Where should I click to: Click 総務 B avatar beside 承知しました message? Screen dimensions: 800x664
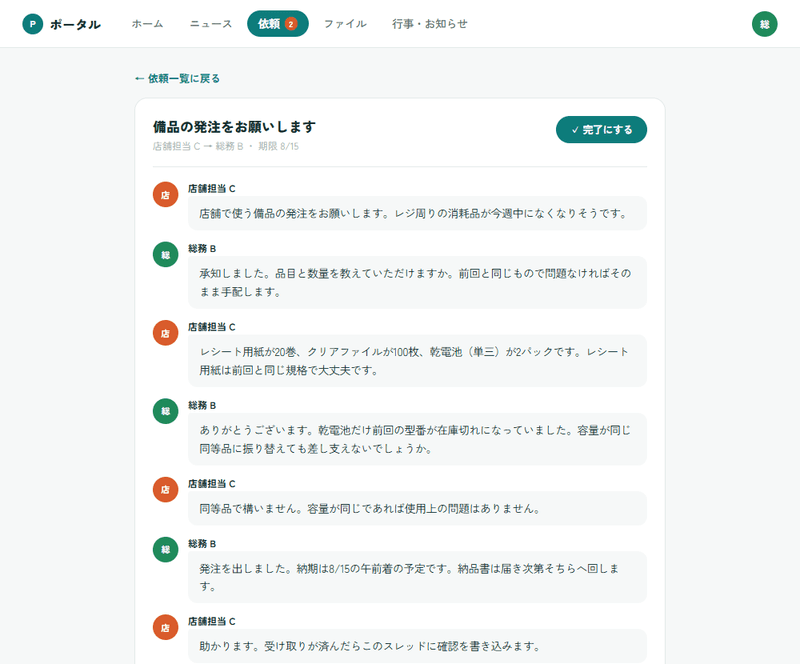pos(165,254)
